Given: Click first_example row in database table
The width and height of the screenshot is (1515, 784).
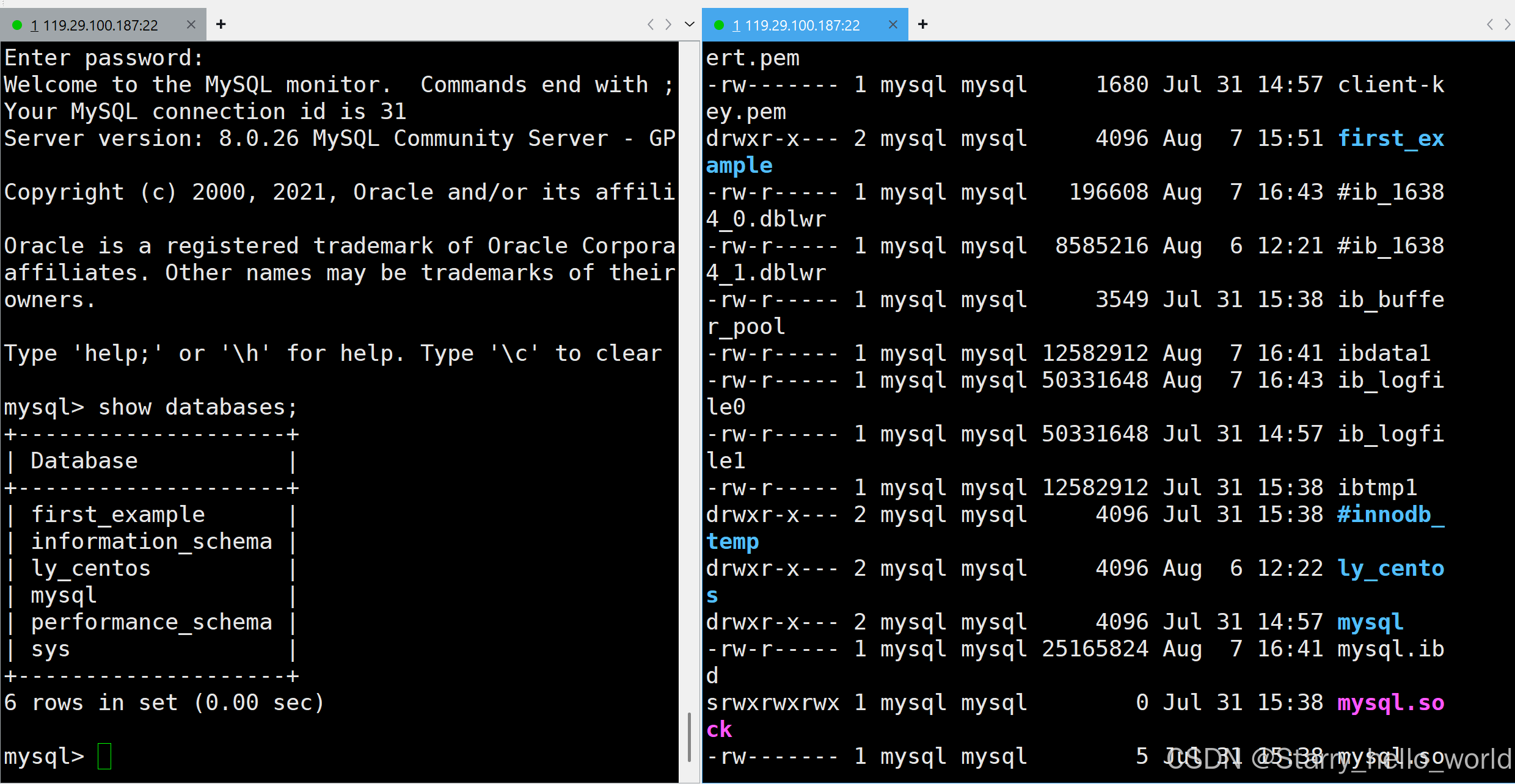Looking at the screenshot, I should 118,515.
